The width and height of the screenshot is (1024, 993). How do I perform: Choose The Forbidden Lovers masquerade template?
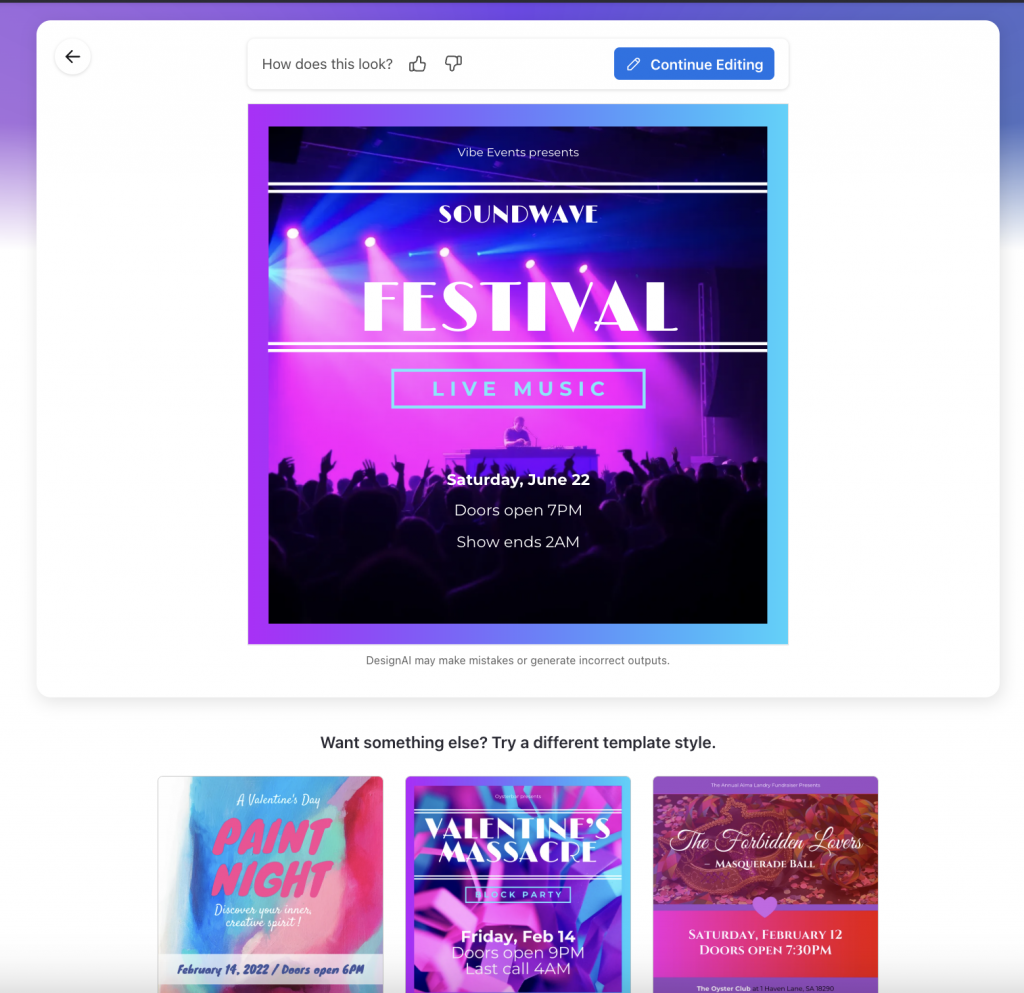pyautogui.click(x=765, y=884)
